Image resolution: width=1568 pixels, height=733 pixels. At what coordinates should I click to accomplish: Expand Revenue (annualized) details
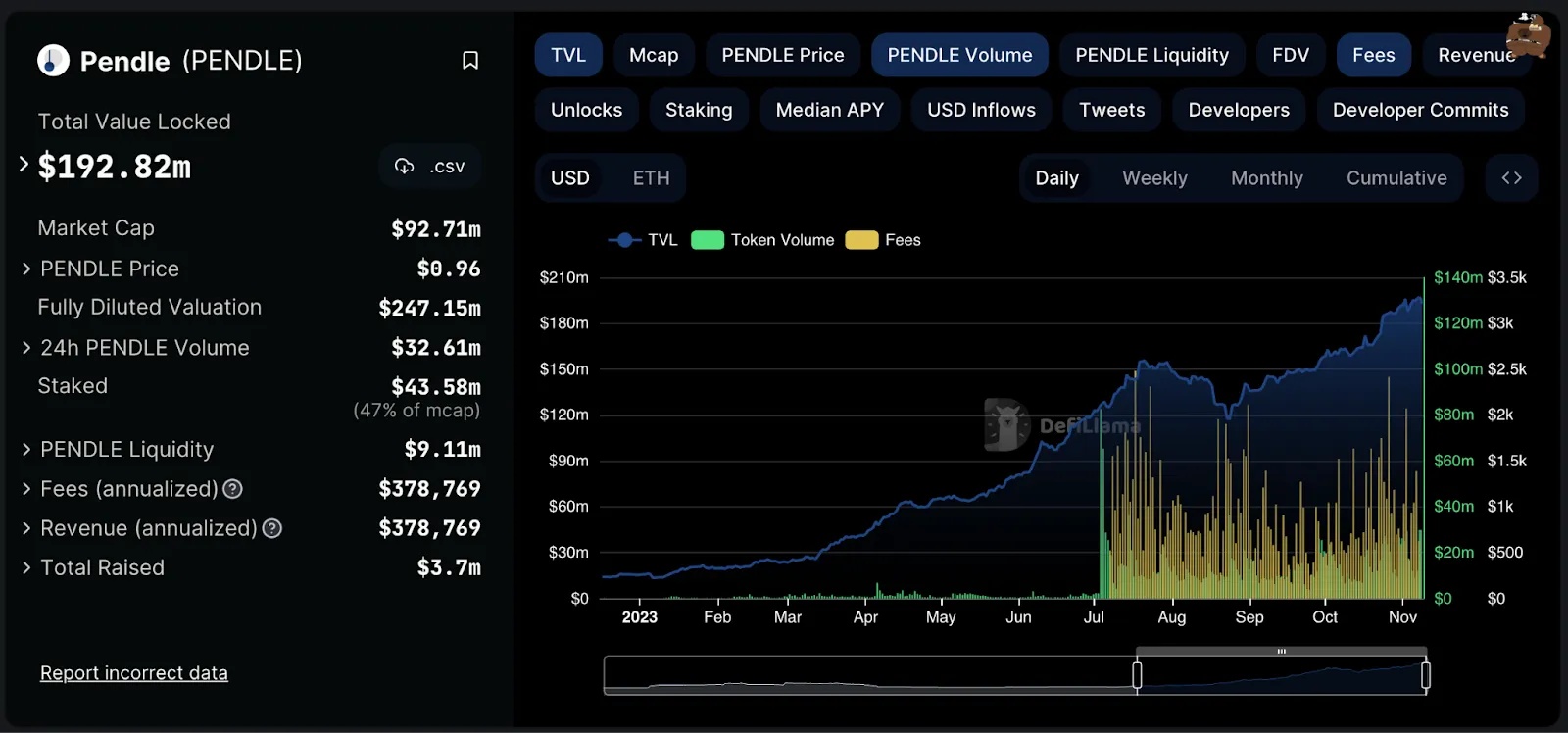[26, 528]
